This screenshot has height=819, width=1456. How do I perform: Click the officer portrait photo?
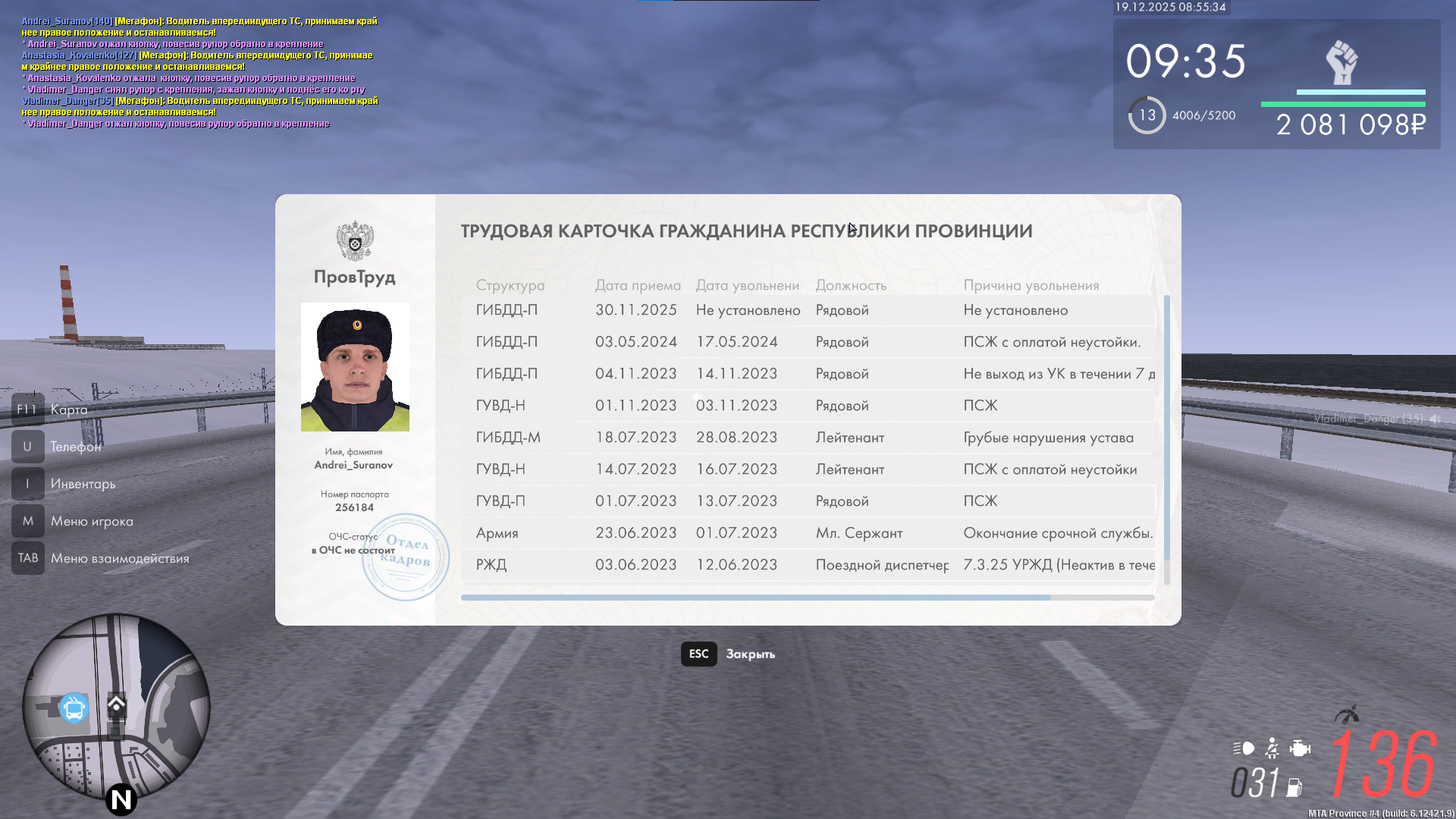[355, 367]
